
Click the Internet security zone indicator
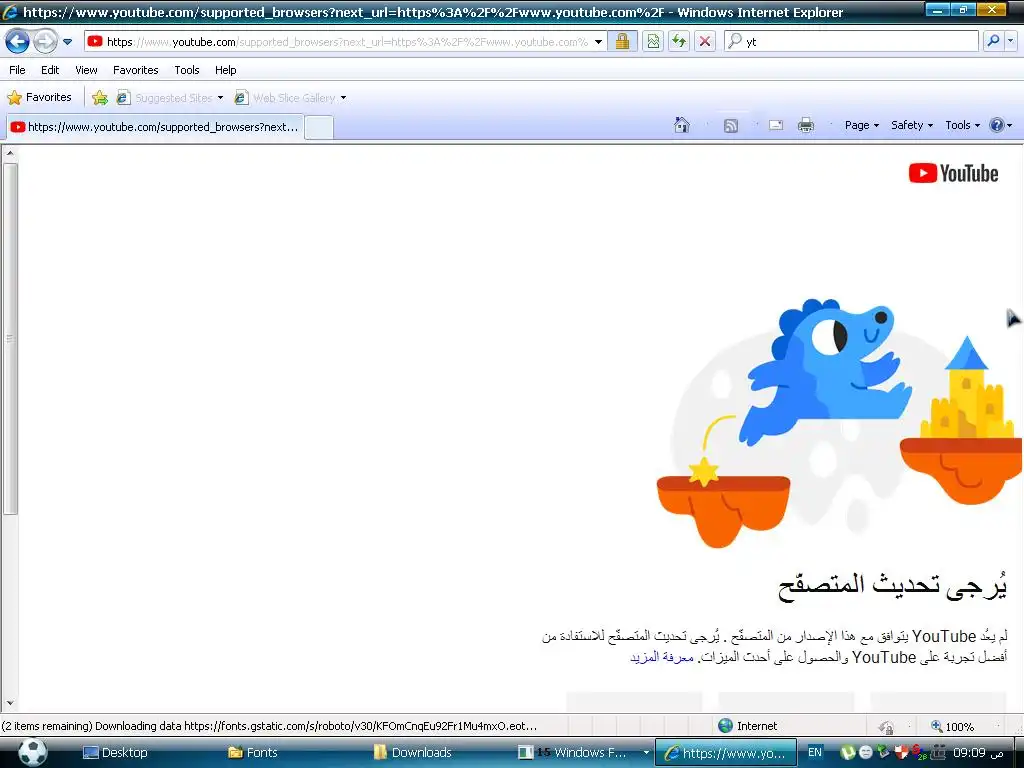tap(748, 726)
